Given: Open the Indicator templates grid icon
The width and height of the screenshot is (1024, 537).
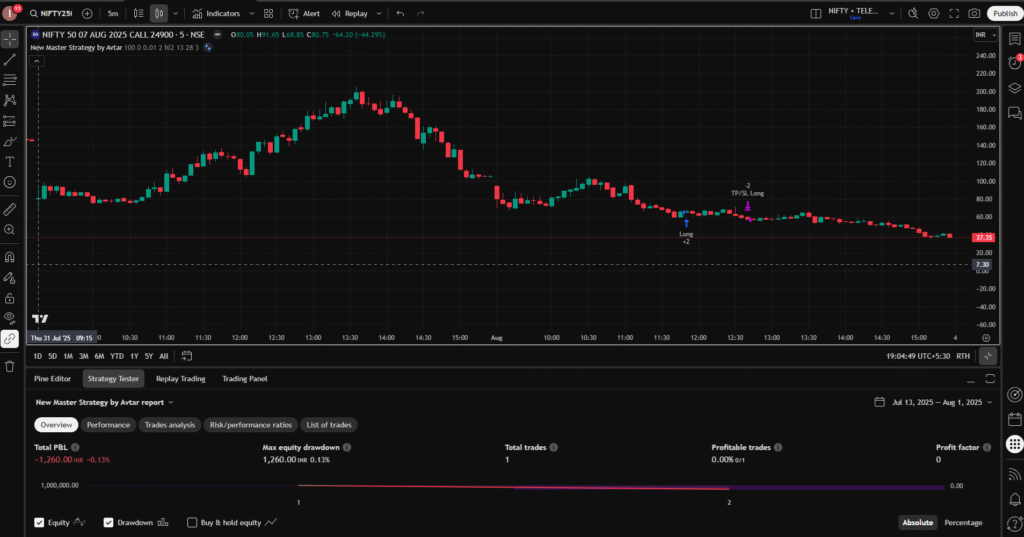Looking at the screenshot, I should pyautogui.click(x=268, y=14).
